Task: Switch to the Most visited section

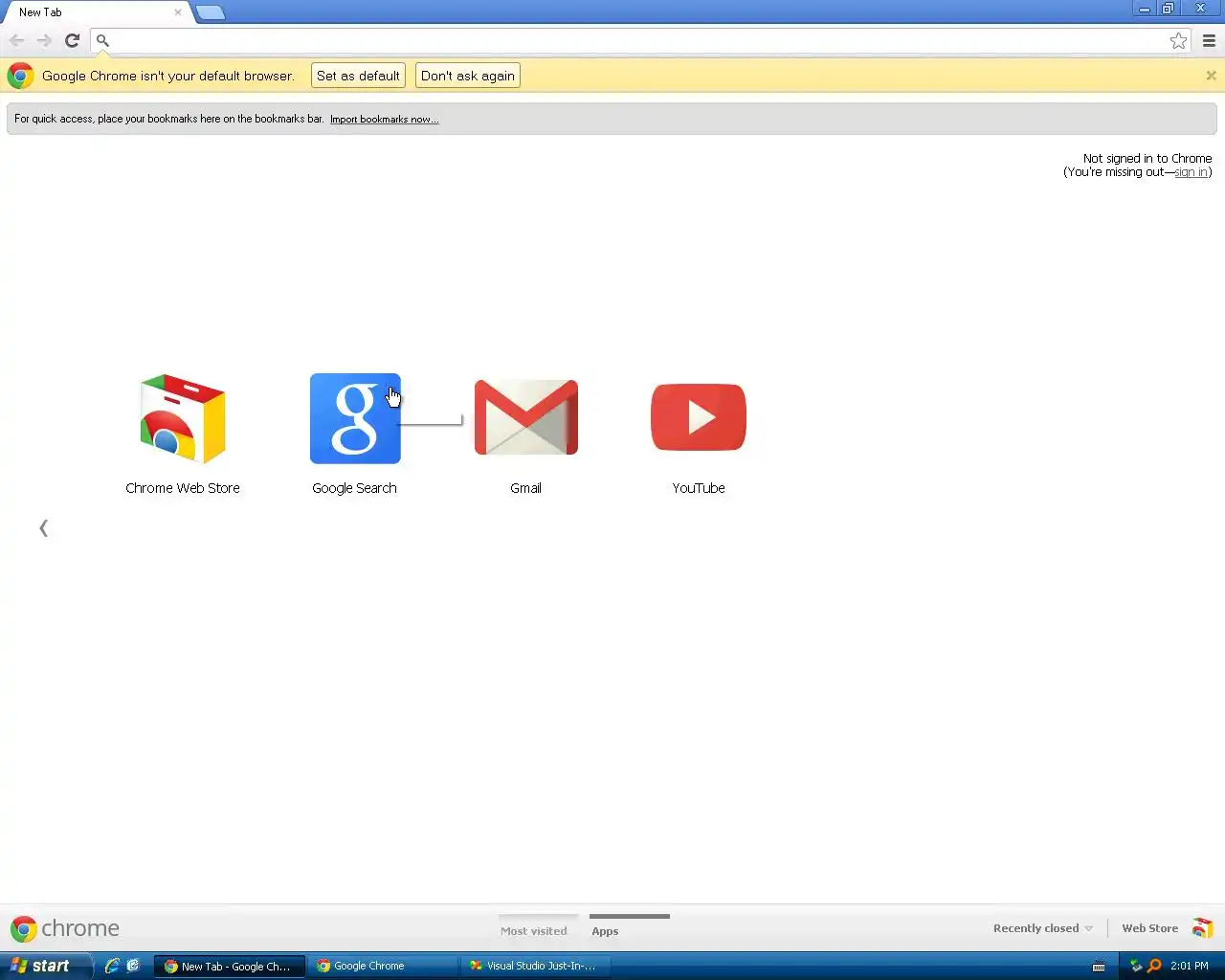Action: point(534,930)
